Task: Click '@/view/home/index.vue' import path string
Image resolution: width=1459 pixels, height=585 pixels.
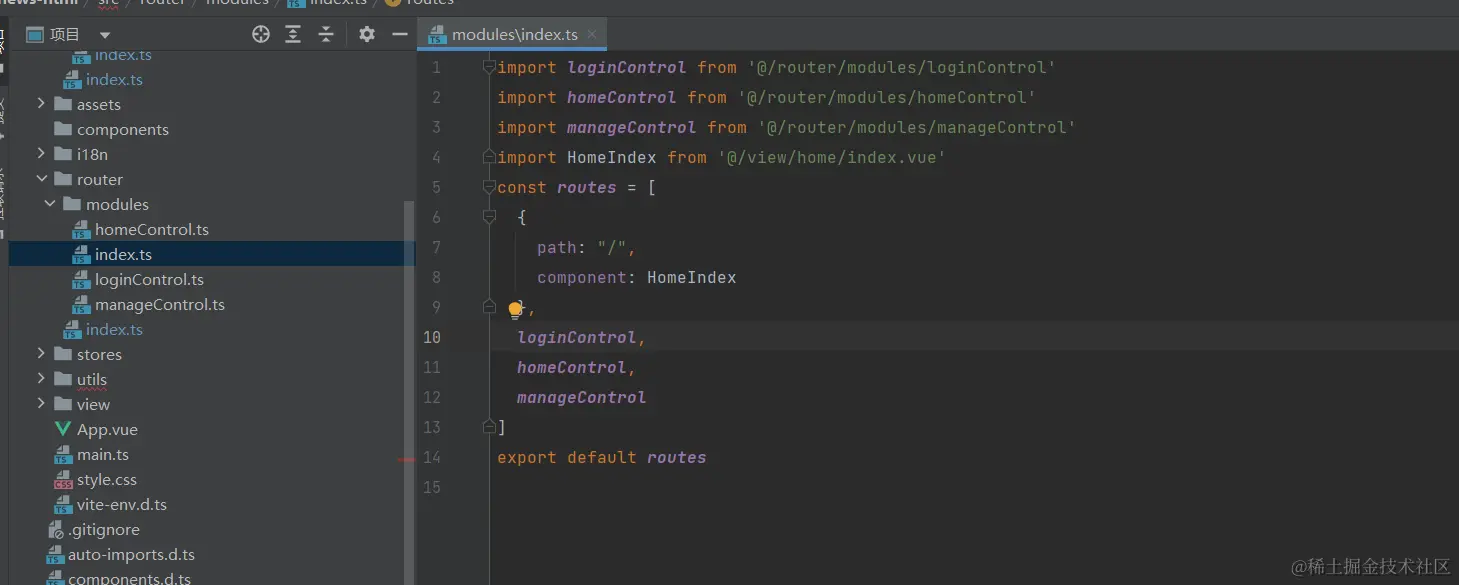Action: 831,157
